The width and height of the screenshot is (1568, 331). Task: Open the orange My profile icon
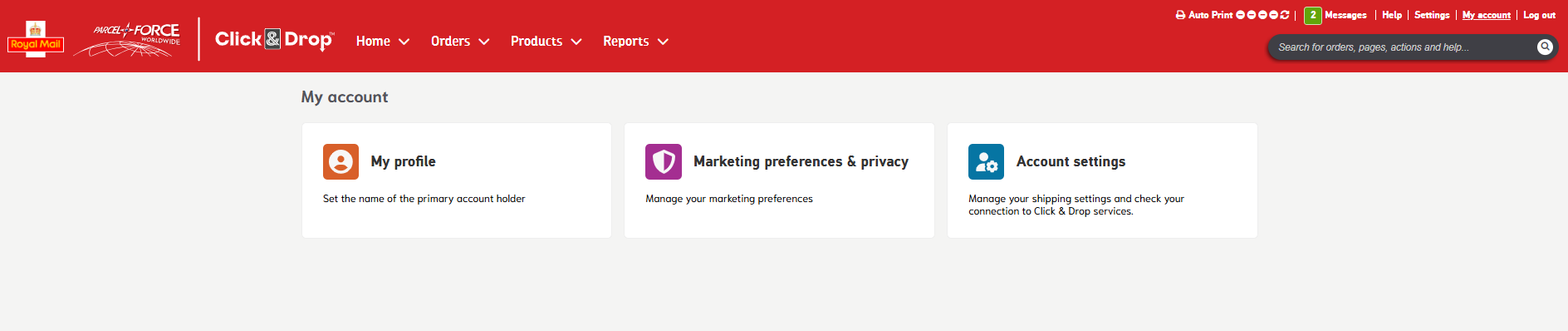[x=341, y=161]
